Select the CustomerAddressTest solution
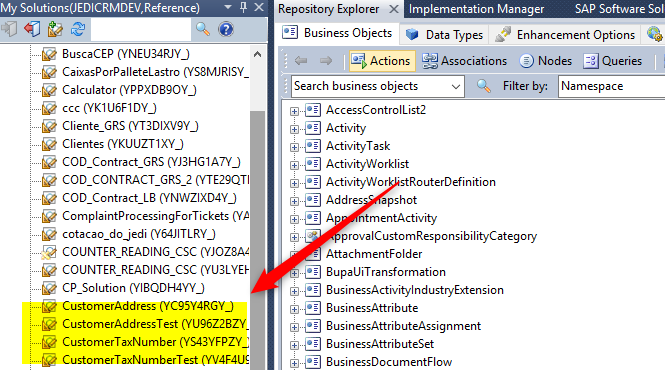This screenshot has width=665, height=370. 155,324
